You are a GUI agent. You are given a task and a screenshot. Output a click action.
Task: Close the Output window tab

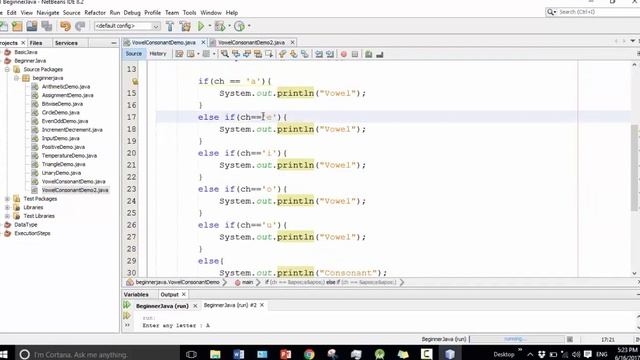[184, 294]
